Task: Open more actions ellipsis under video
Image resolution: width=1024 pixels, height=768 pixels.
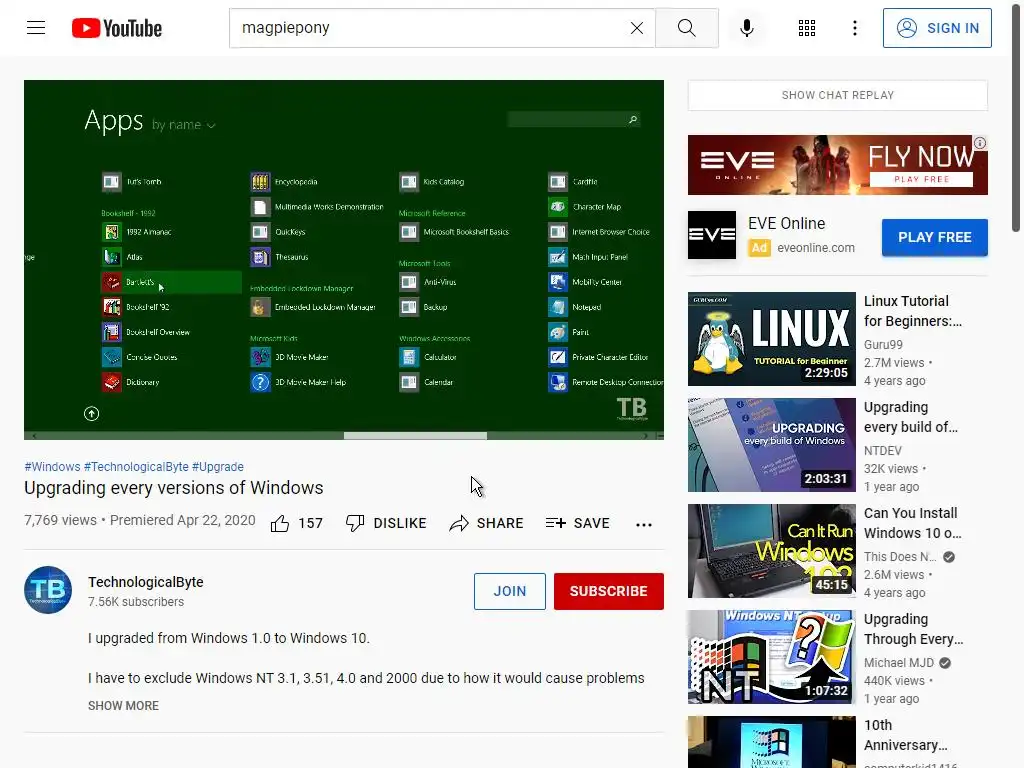Action: tap(644, 524)
